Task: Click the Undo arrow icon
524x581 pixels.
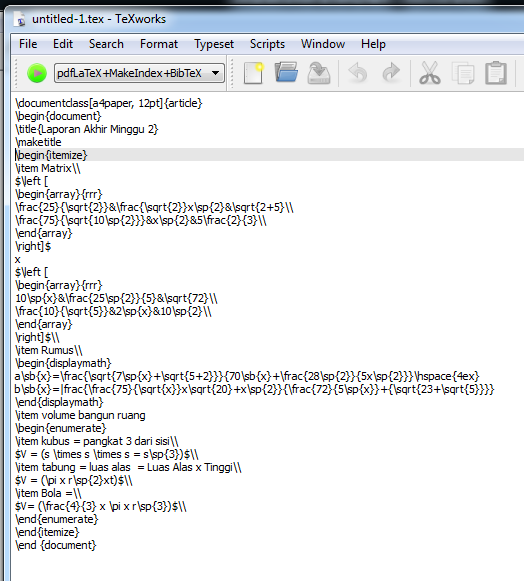Action: click(x=358, y=73)
